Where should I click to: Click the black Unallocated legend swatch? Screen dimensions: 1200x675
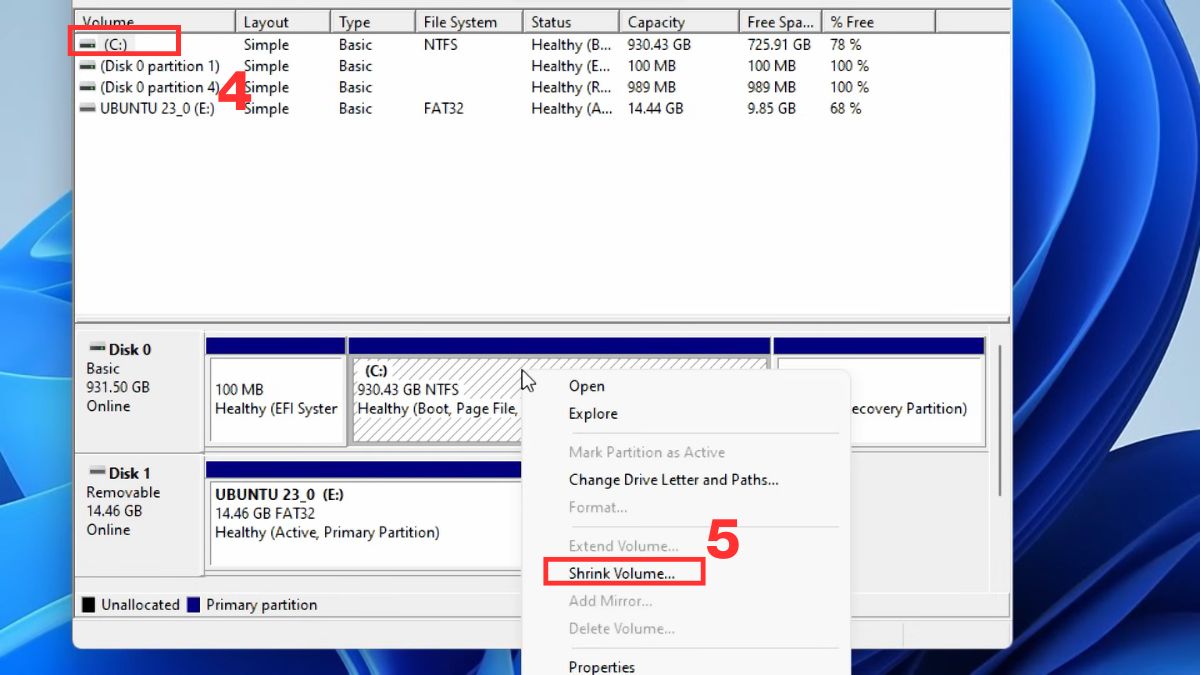(88, 605)
